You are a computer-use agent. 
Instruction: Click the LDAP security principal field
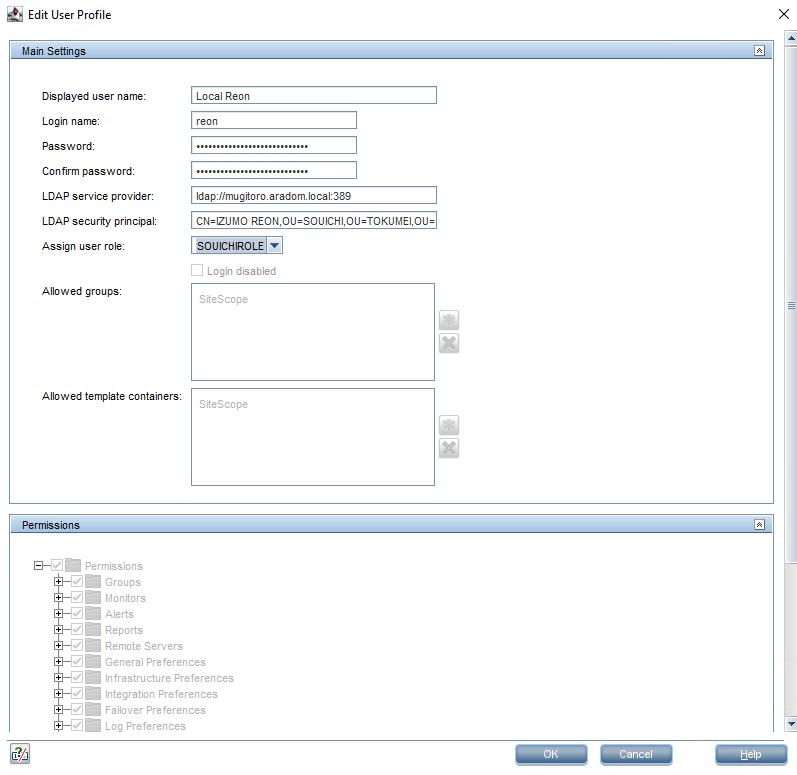tap(314, 221)
